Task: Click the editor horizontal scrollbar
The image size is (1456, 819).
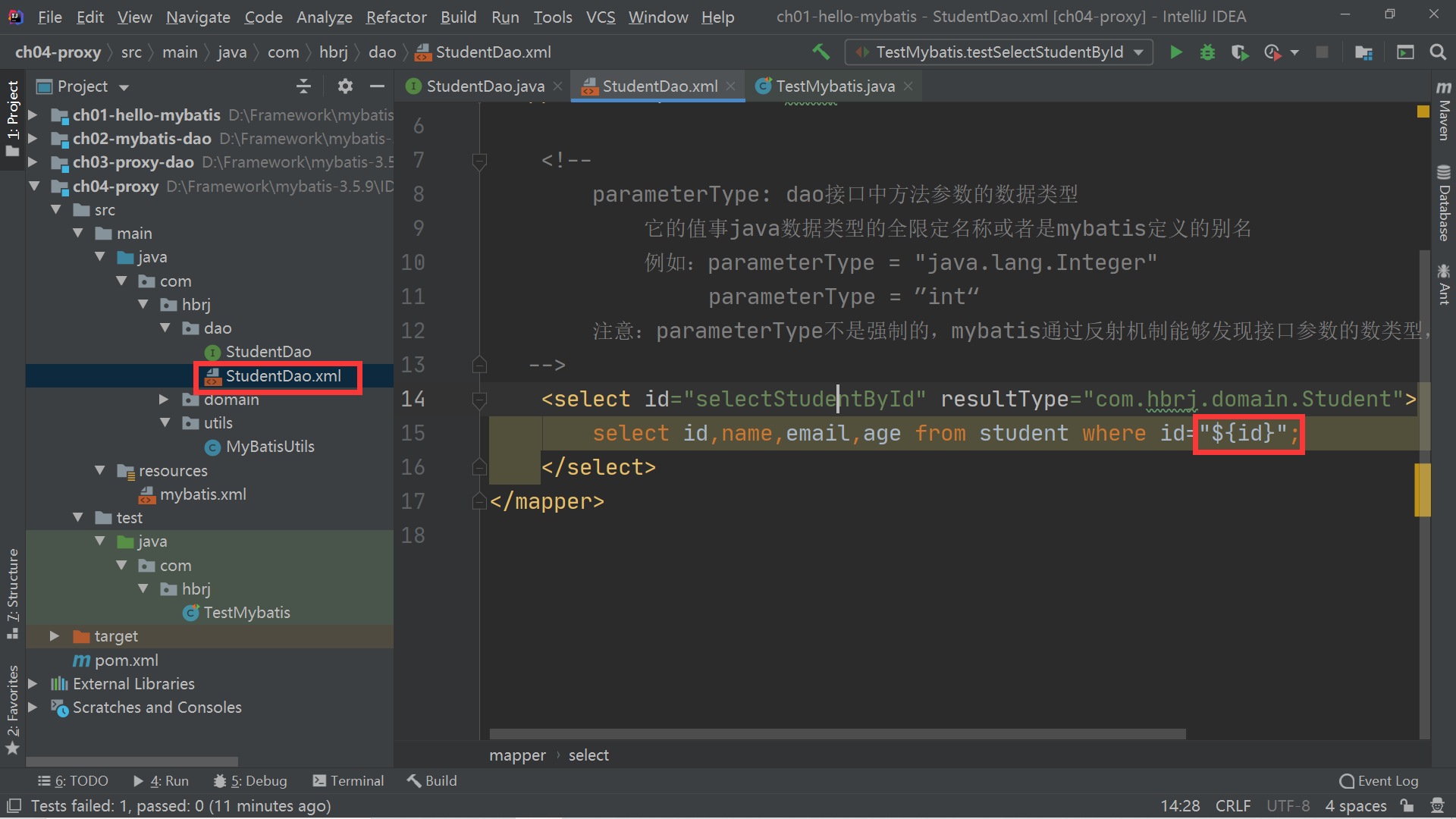Action: tap(836, 733)
